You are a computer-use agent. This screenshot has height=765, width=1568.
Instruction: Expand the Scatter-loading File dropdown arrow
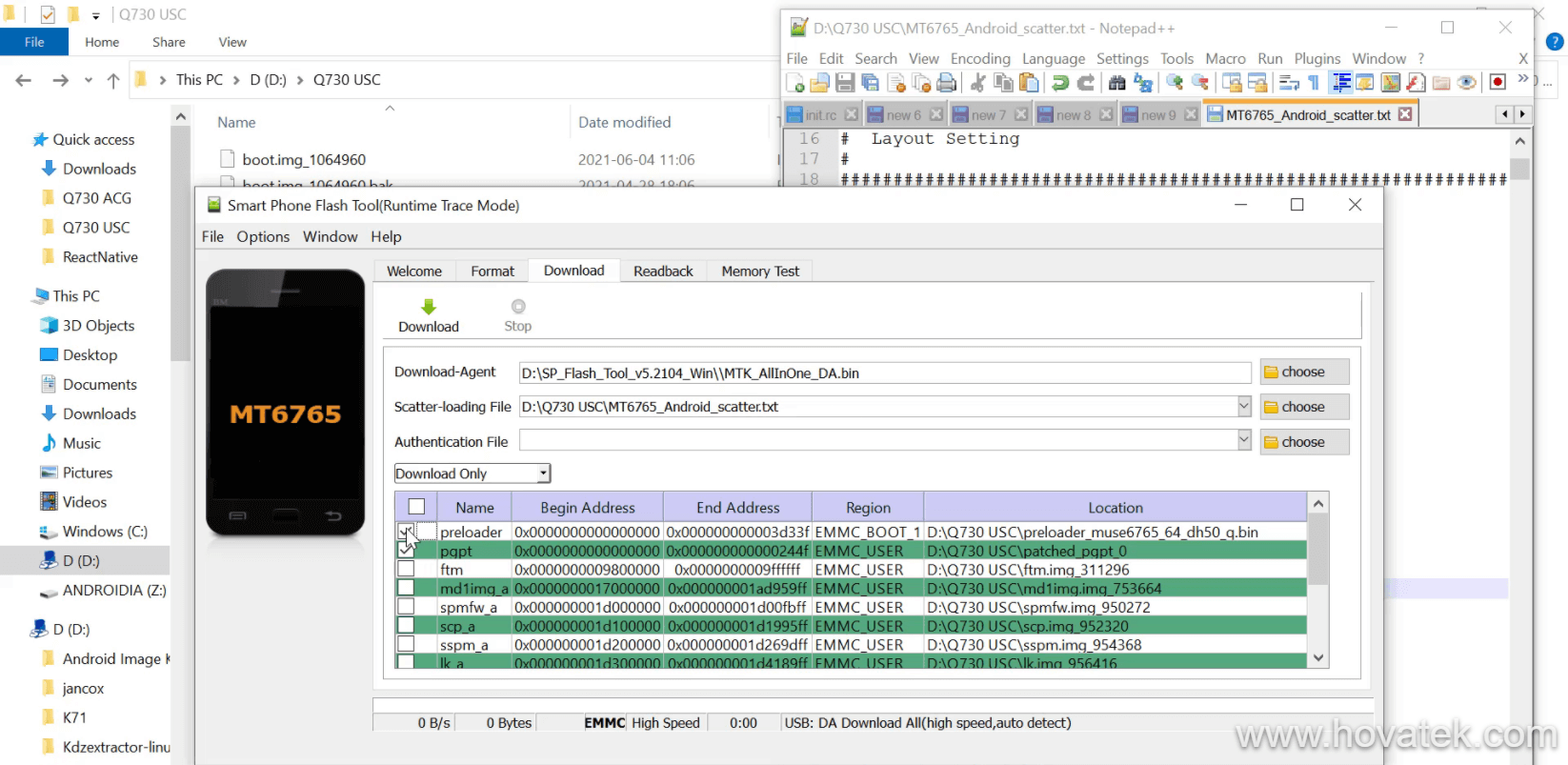tap(1243, 407)
